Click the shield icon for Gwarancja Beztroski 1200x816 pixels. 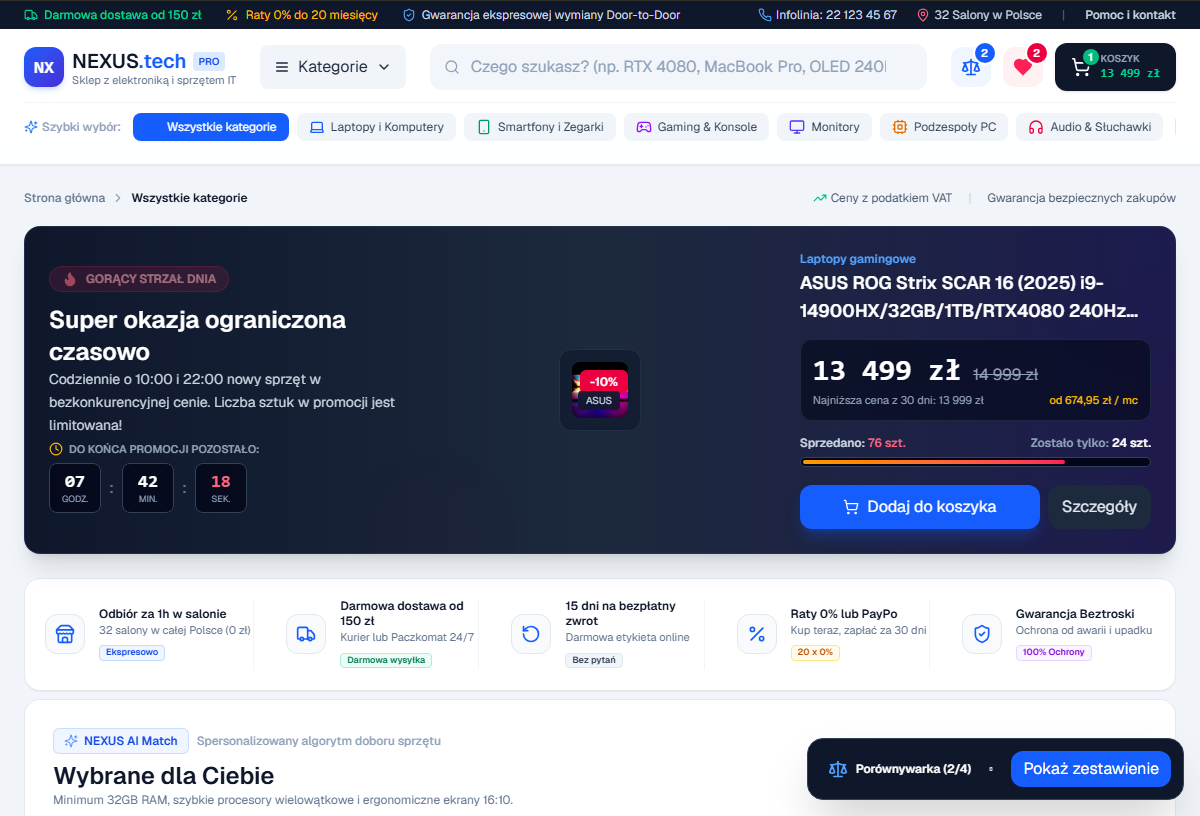[x=982, y=634]
